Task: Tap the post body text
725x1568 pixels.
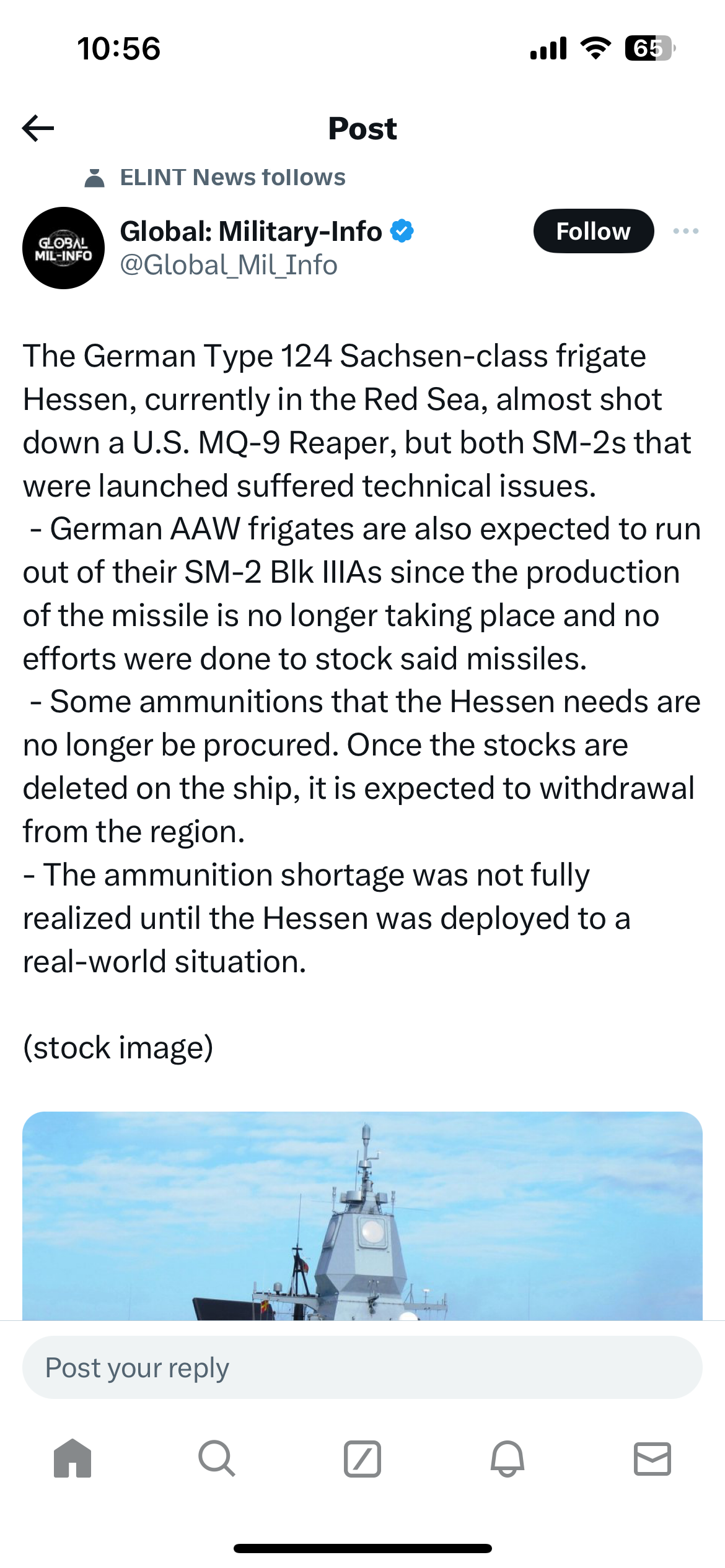Action: click(362, 658)
